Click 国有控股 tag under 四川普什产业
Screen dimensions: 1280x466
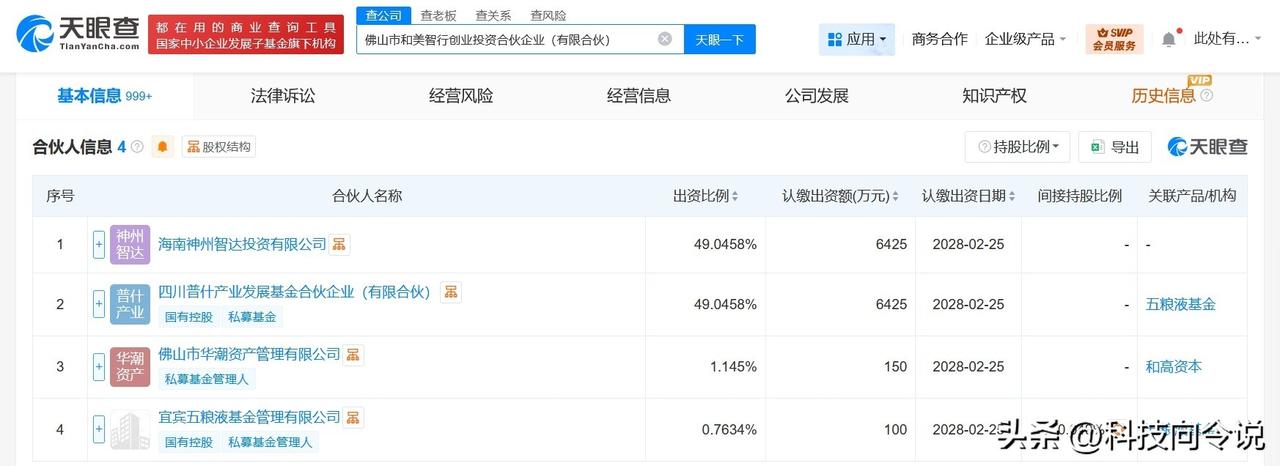click(189, 317)
